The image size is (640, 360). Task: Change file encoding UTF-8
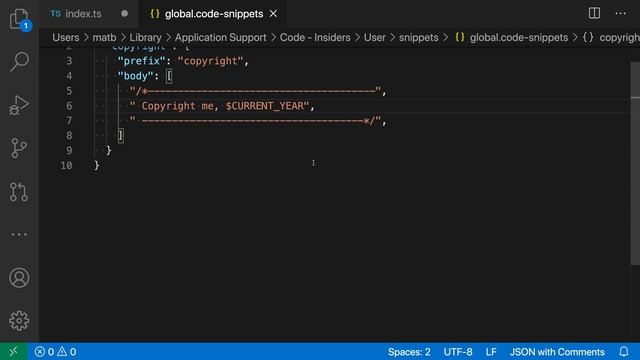[x=458, y=351]
